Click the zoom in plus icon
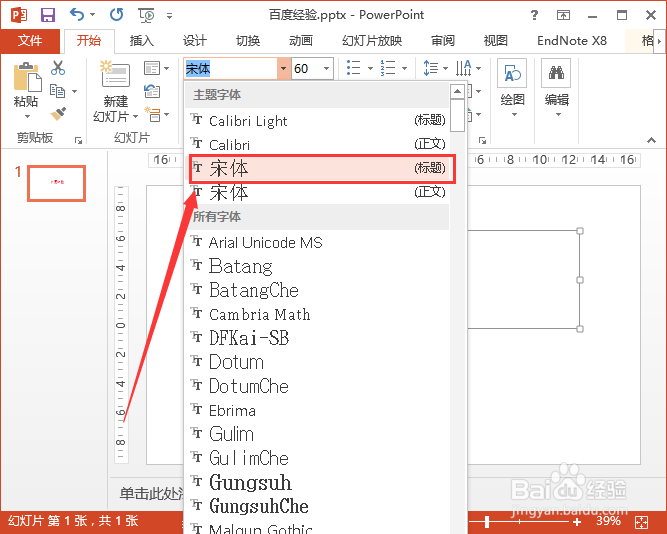667x534 pixels. click(577, 522)
